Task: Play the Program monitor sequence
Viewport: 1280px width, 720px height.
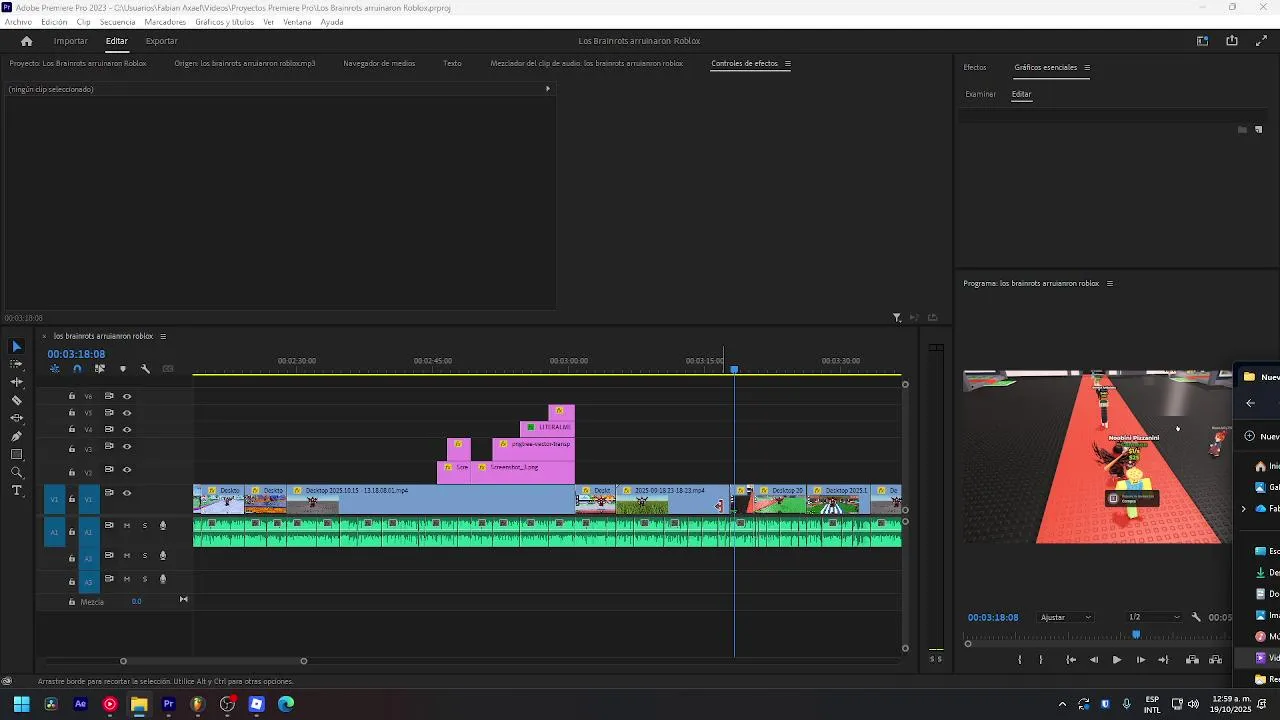Action: (x=1117, y=660)
